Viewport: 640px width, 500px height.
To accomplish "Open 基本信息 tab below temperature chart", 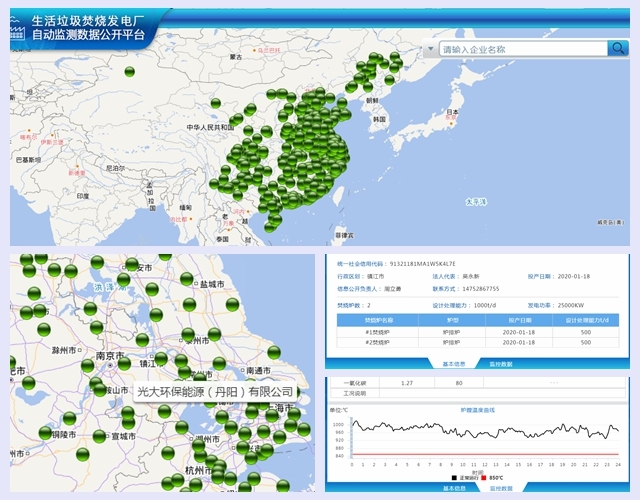I will click(453, 489).
